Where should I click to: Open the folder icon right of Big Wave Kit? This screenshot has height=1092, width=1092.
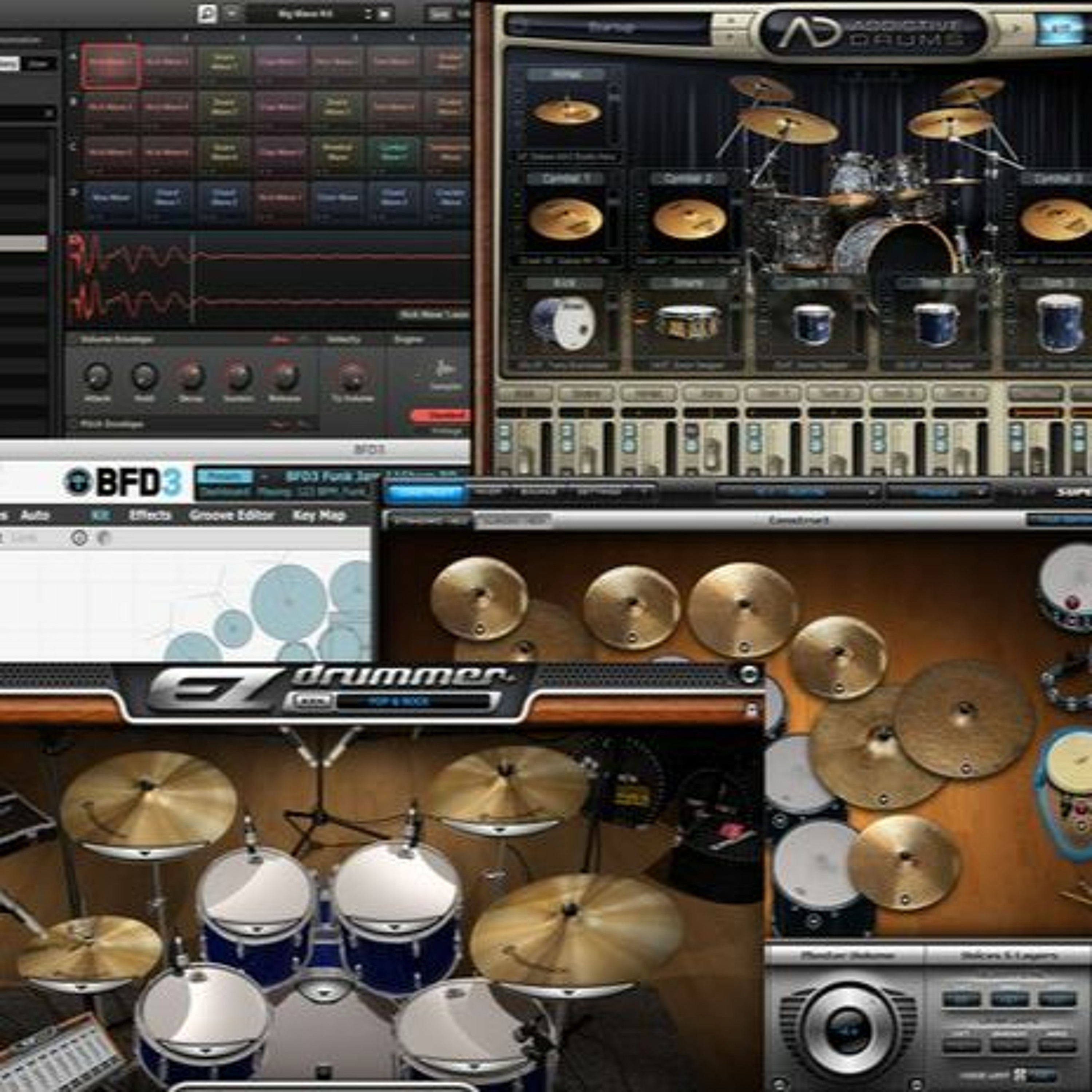[384, 13]
